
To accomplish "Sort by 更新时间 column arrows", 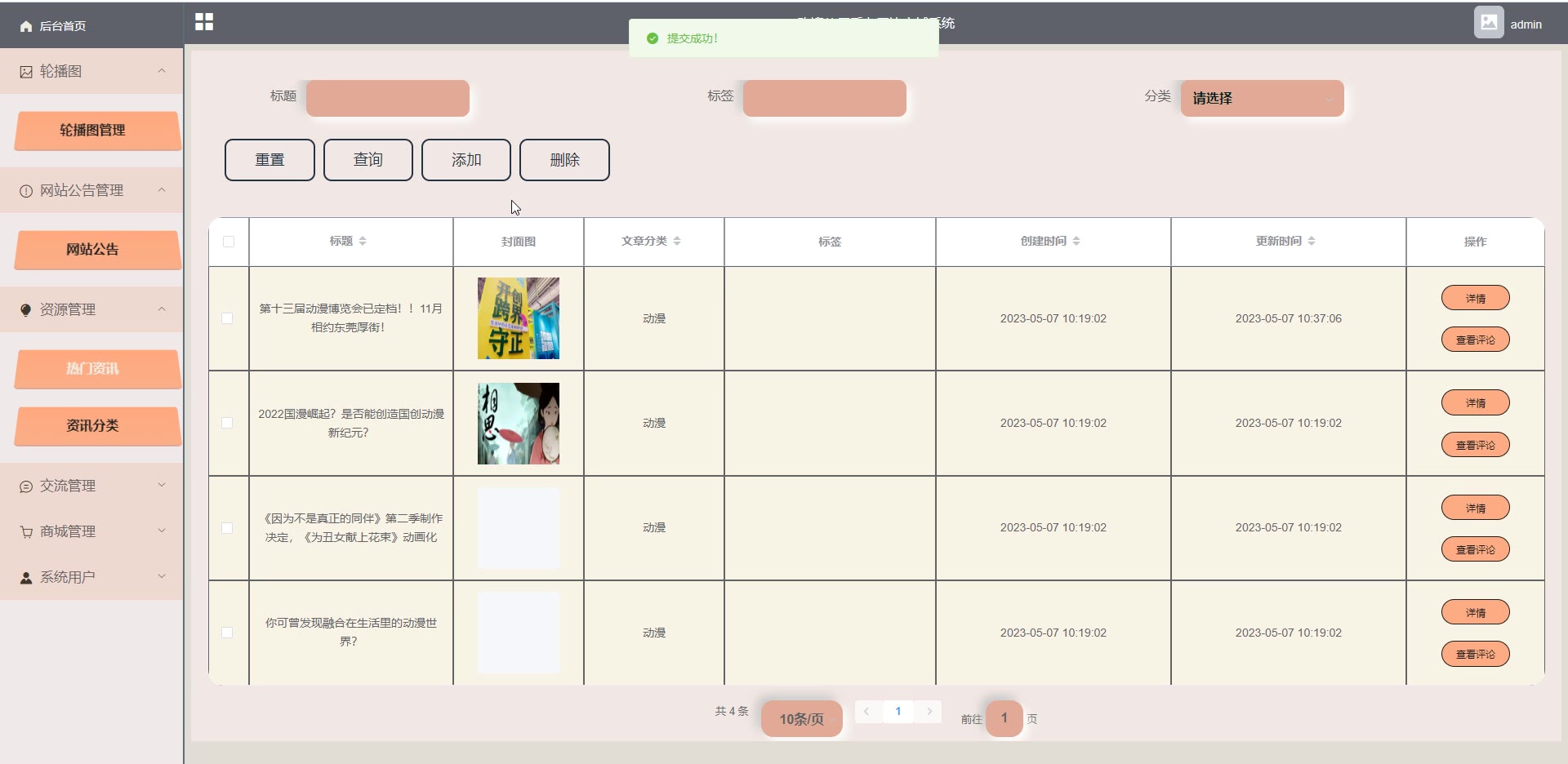I will point(1312,242).
